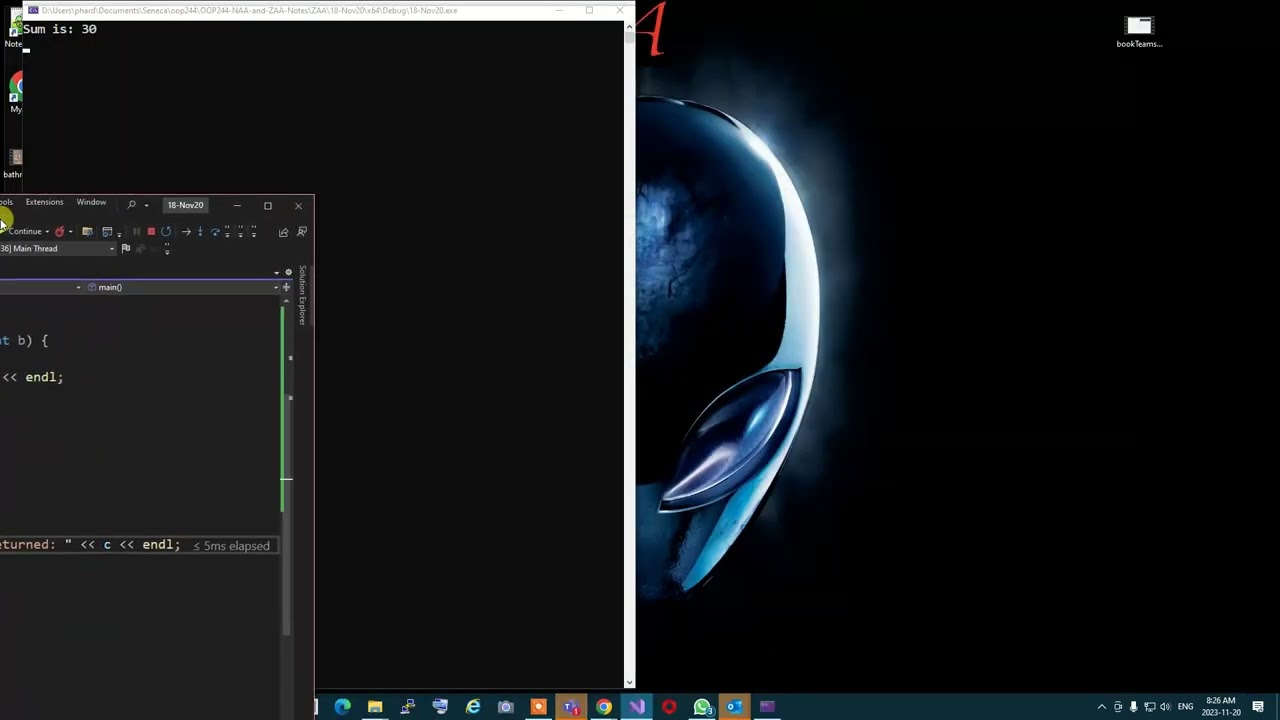Switch to Visual Studio in the taskbar
The height and width of the screenshot is (720, 1280).
(637, 707)
